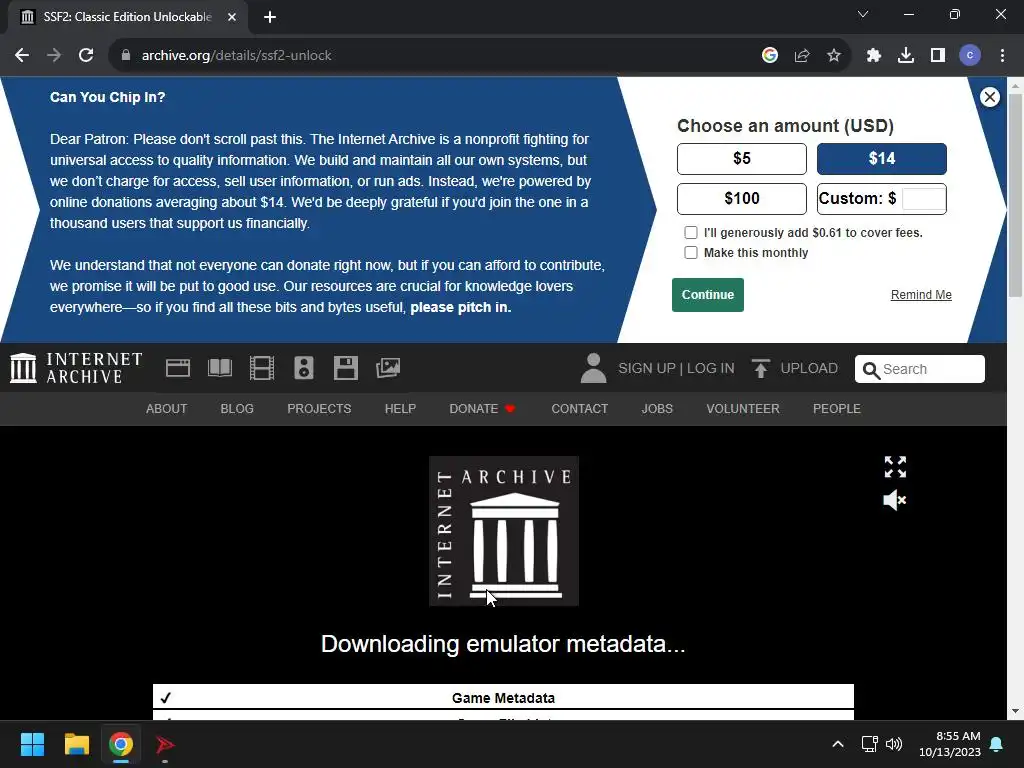Click the UPLOAD link

tap(808, 368)
